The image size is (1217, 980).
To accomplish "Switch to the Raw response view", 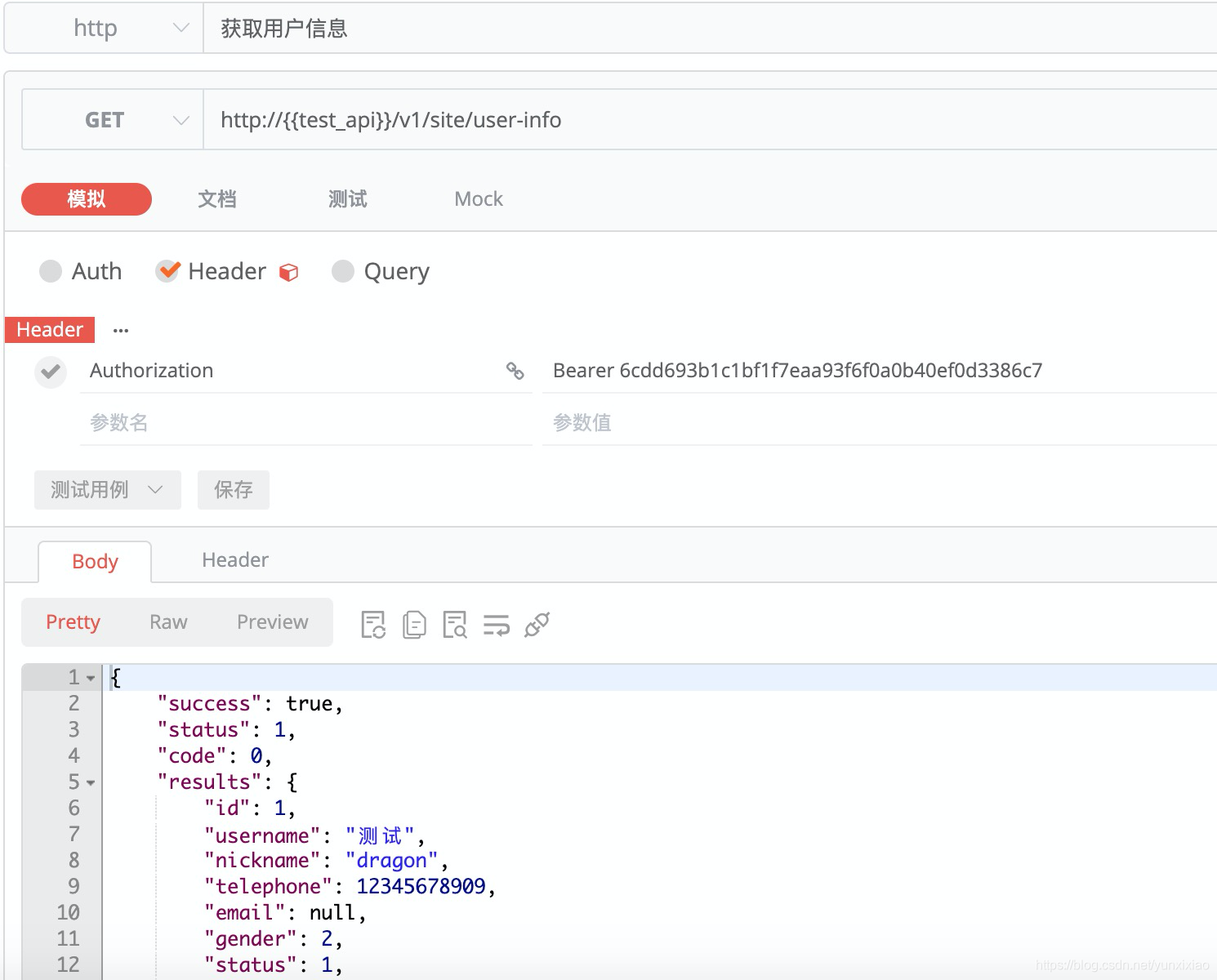I will point(167,621).
